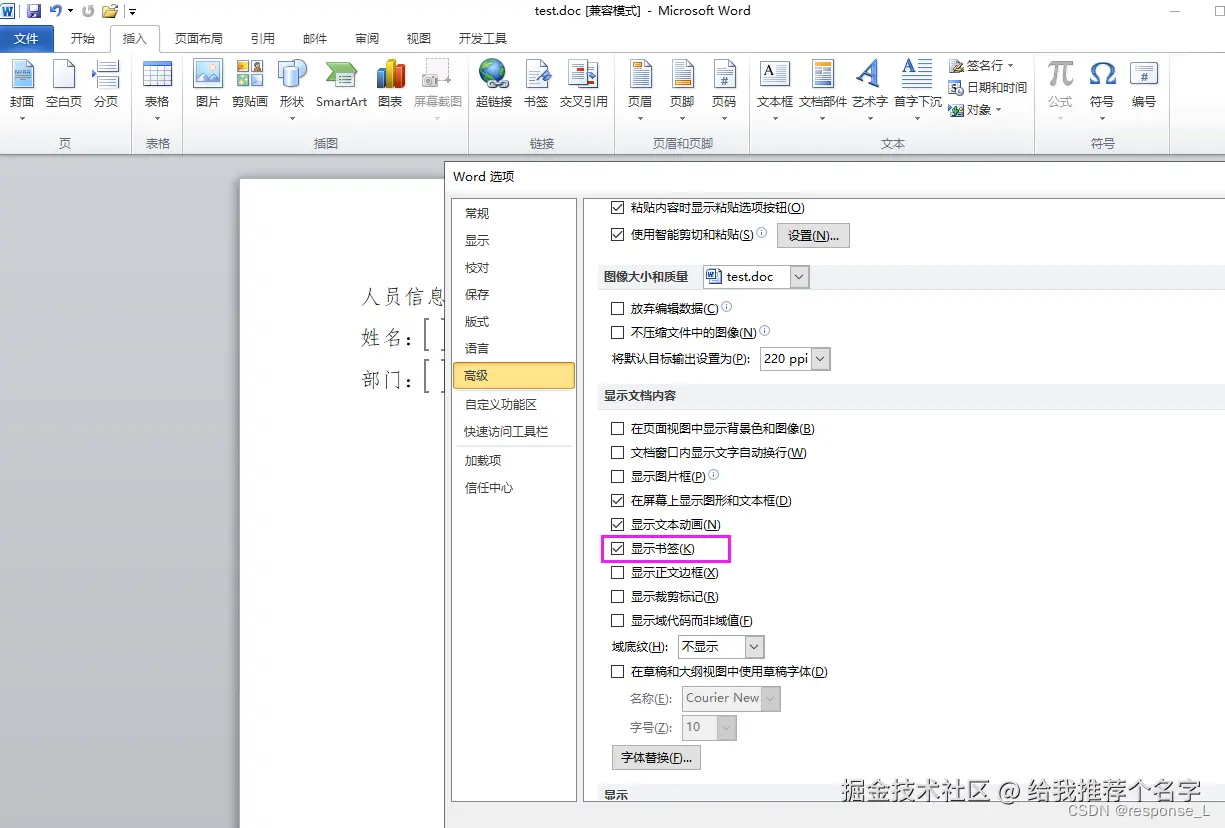The width and height of the screenshot is (1225, 828).
Task: Select 校对 in Word options list
Action: tap(514, 268)
